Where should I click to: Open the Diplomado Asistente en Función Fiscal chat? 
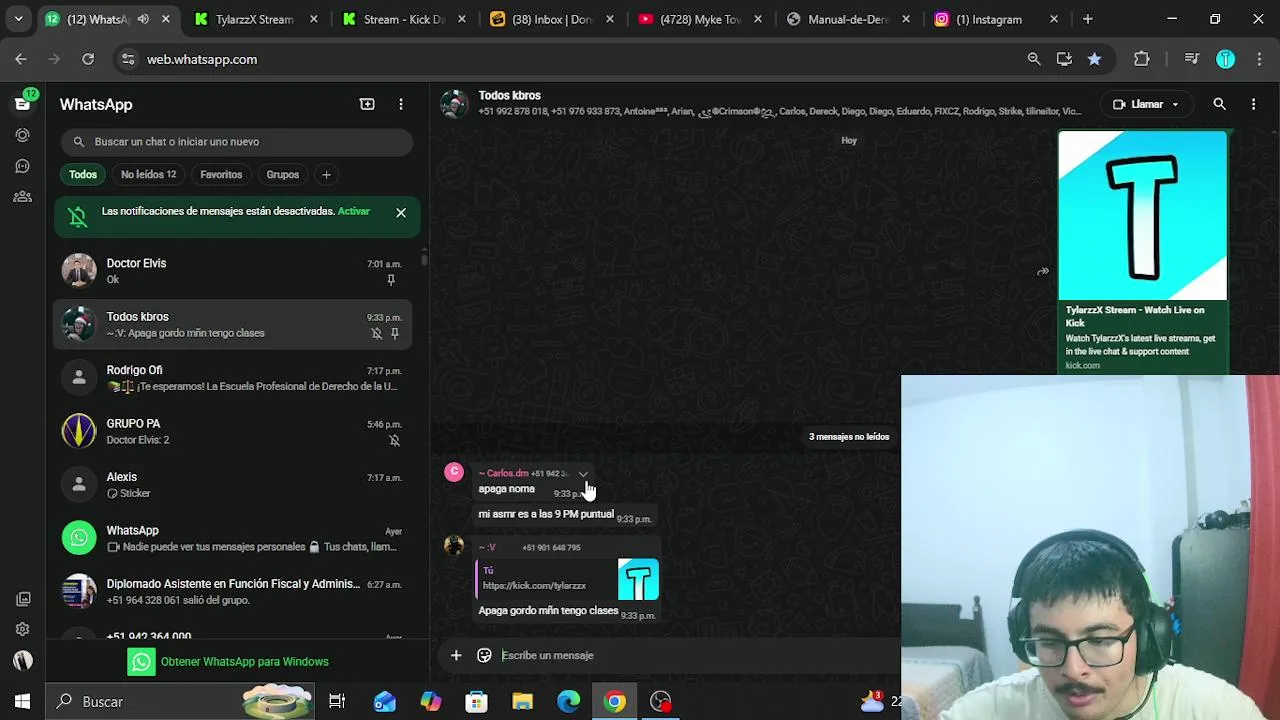tap(232, 592)
